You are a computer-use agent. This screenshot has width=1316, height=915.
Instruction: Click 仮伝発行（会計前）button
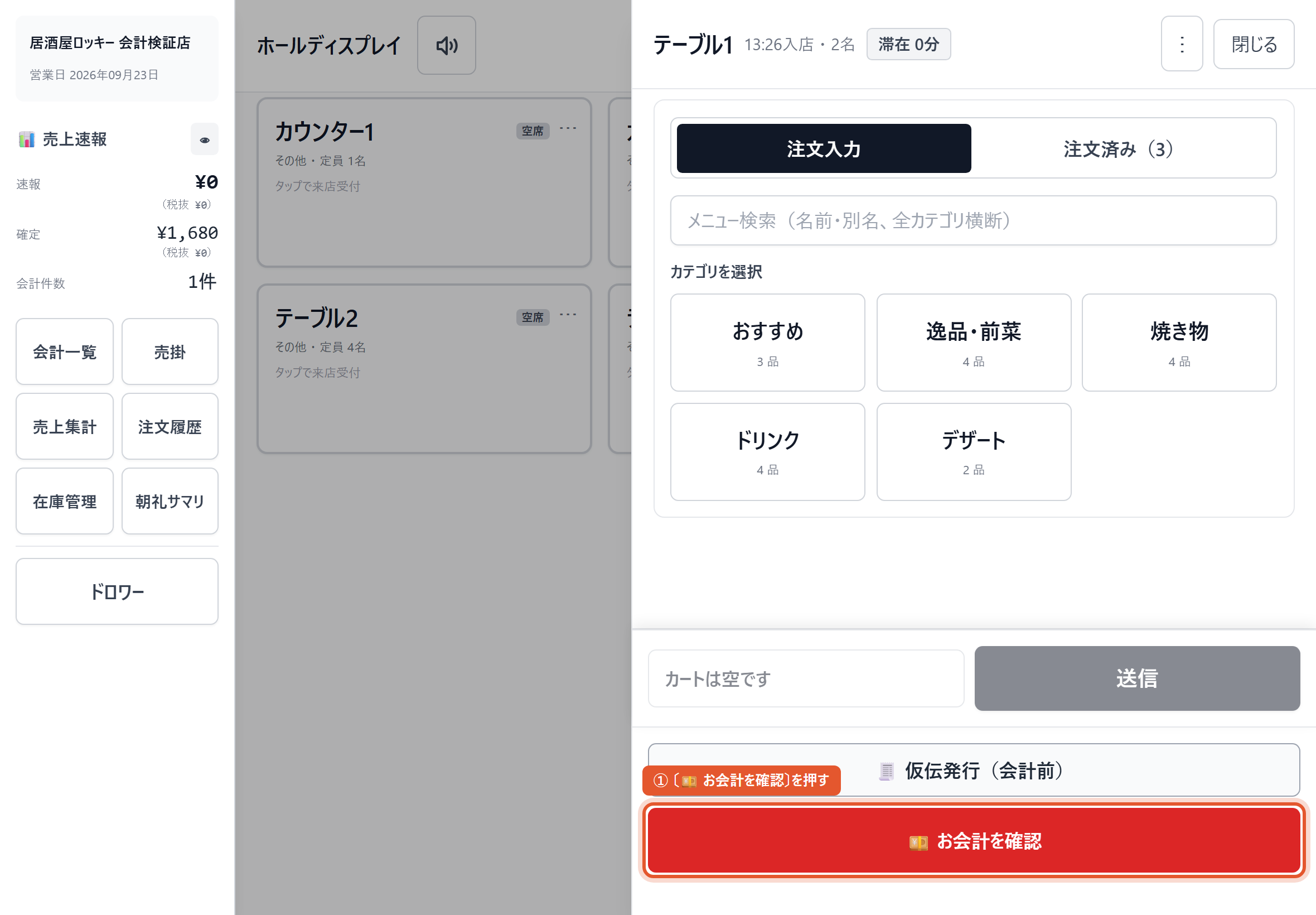[x=973, y=770]
